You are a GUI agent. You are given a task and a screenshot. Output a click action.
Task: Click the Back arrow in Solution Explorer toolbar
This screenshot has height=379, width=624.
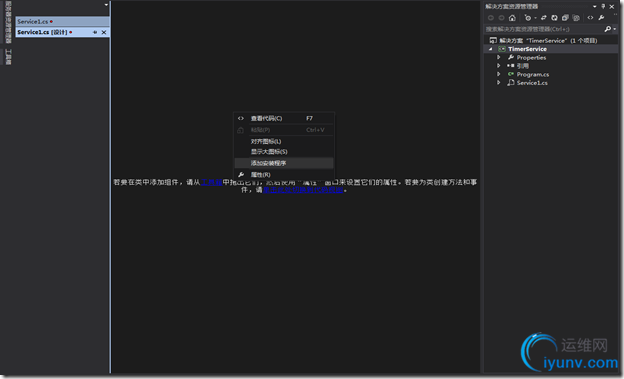pos(491,18)
